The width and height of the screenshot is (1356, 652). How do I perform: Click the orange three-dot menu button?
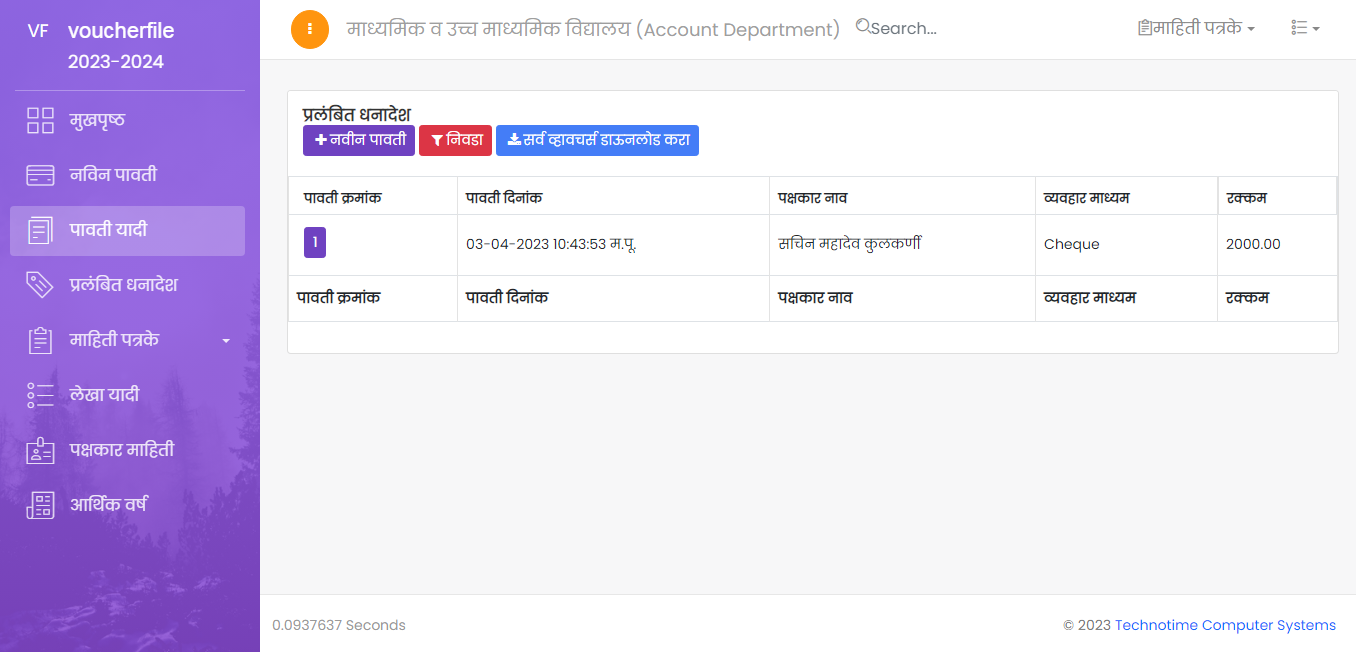pyautogui.click(x=310, y=29)
